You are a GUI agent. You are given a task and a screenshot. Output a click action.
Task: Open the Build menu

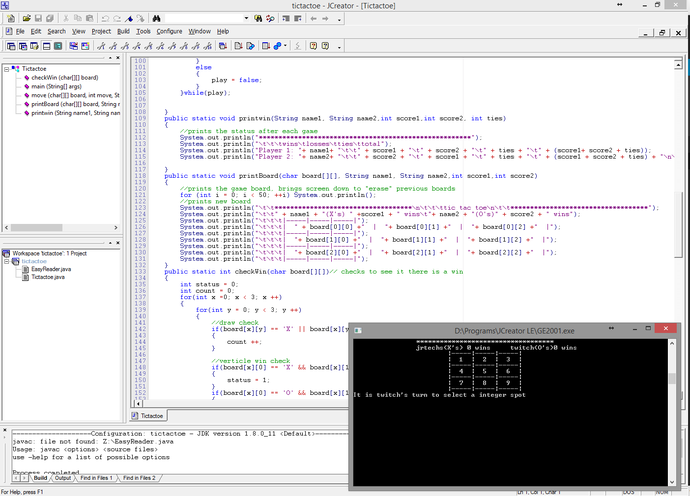(123, 31)
